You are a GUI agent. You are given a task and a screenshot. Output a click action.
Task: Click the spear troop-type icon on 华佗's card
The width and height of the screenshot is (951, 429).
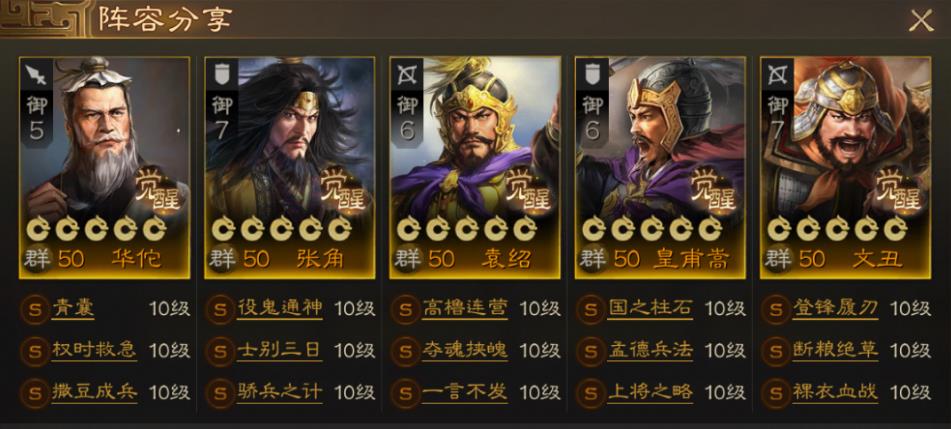point(36,75)
